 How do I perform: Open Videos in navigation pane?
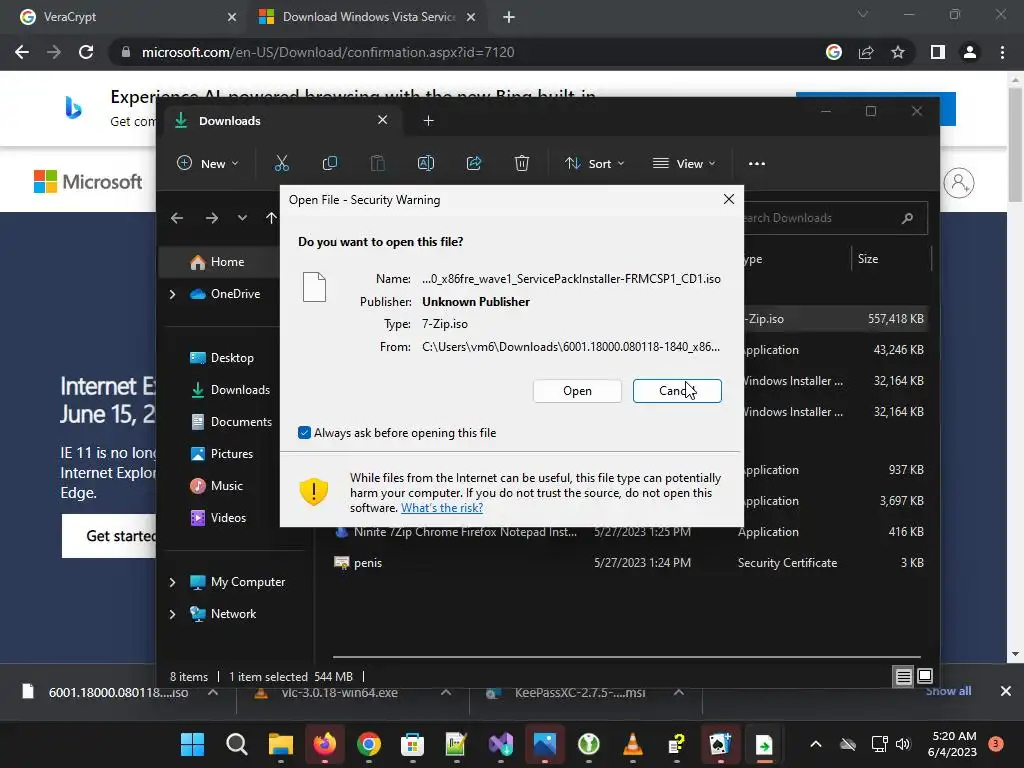(218, 518)
